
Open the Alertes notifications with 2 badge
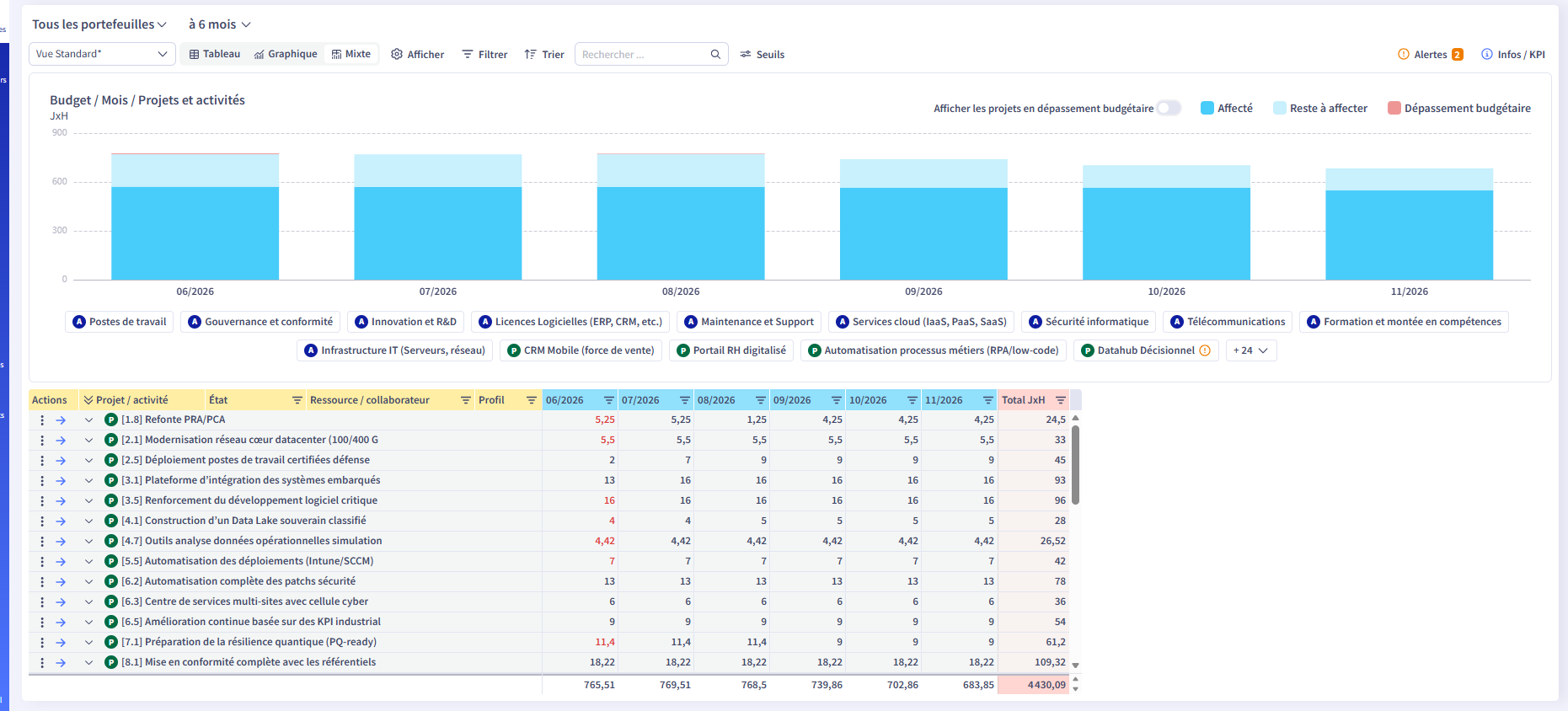[x=1430, y=54]
